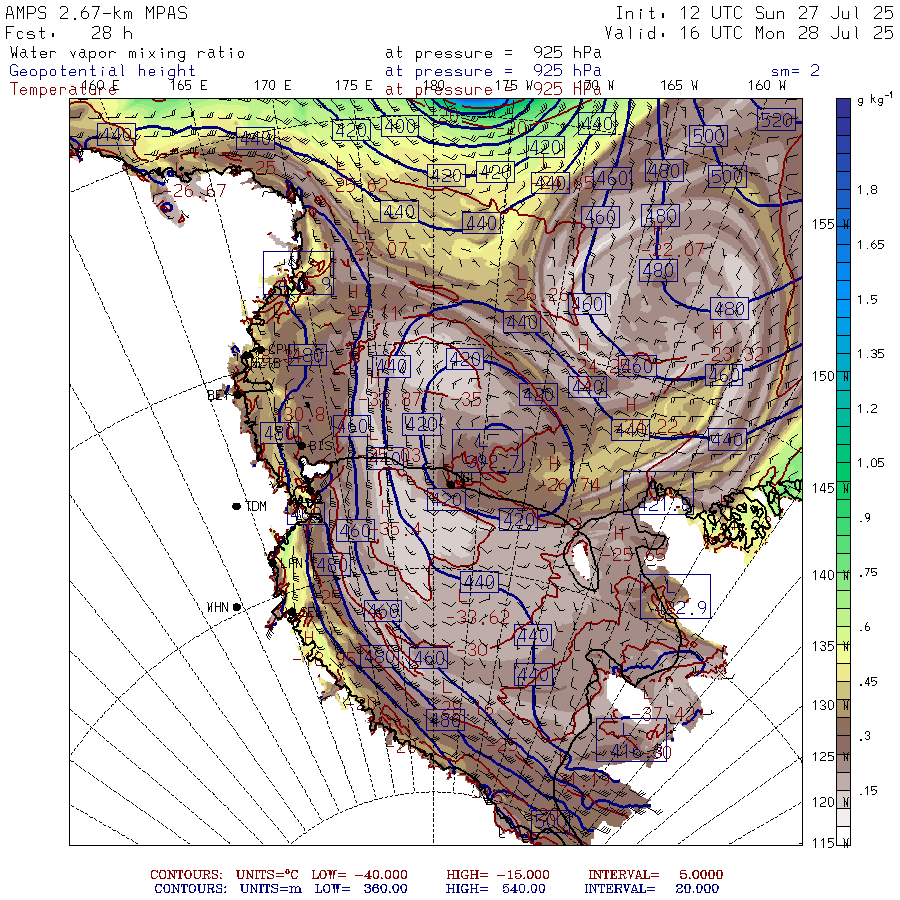This screenshot has width=900, height=900.
Task: Click the 1.8 colorbar value
Action: point(867,190)
